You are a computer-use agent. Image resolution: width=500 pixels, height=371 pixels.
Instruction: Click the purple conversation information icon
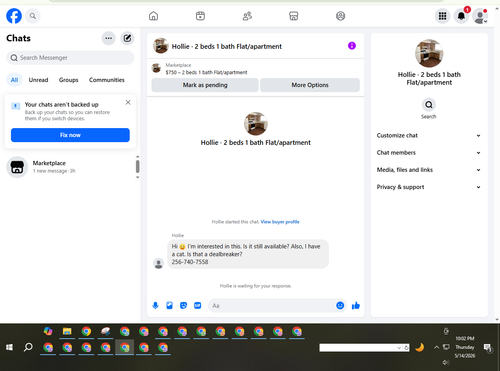point(352,46)
